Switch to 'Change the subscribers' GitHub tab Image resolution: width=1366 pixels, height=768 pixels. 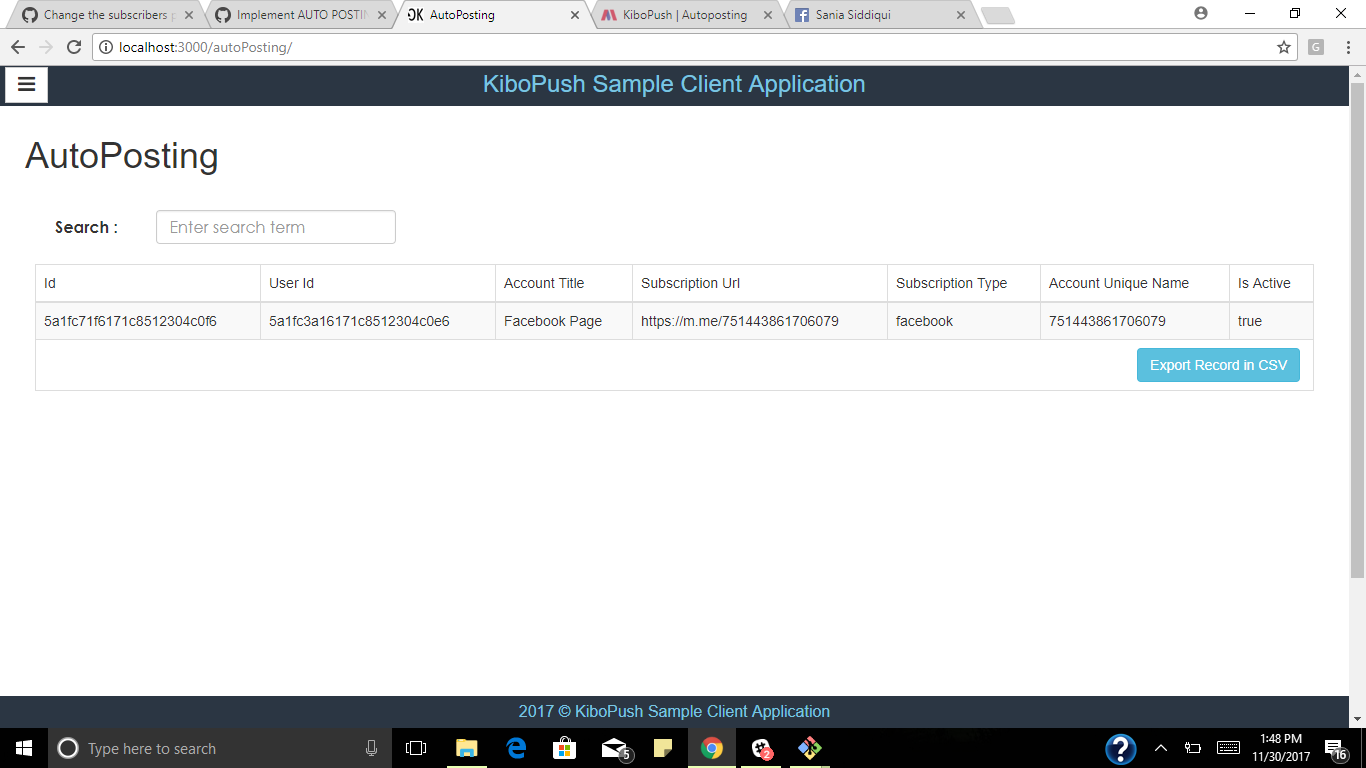coord(107,15)
